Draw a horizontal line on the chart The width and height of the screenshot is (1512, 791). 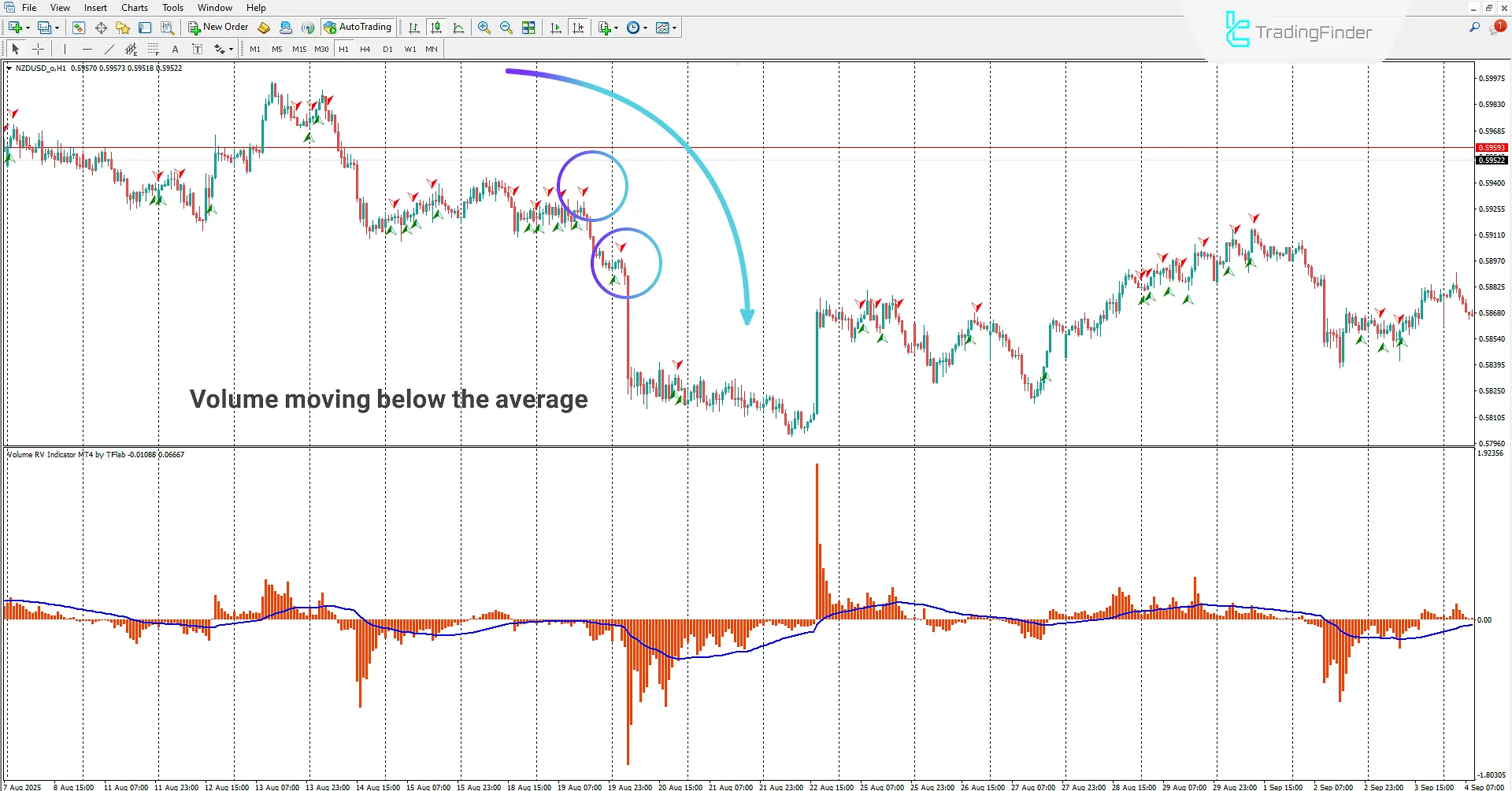[87, 49]
